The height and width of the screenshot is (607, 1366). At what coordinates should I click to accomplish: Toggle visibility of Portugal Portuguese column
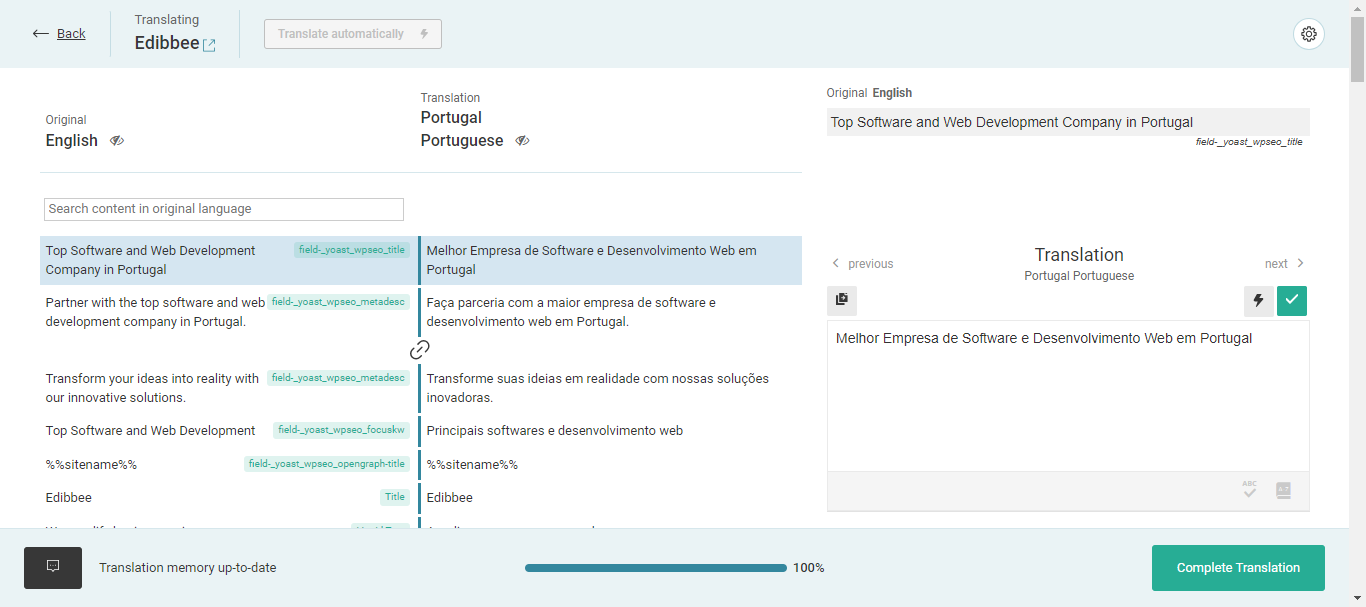[522, 141]
